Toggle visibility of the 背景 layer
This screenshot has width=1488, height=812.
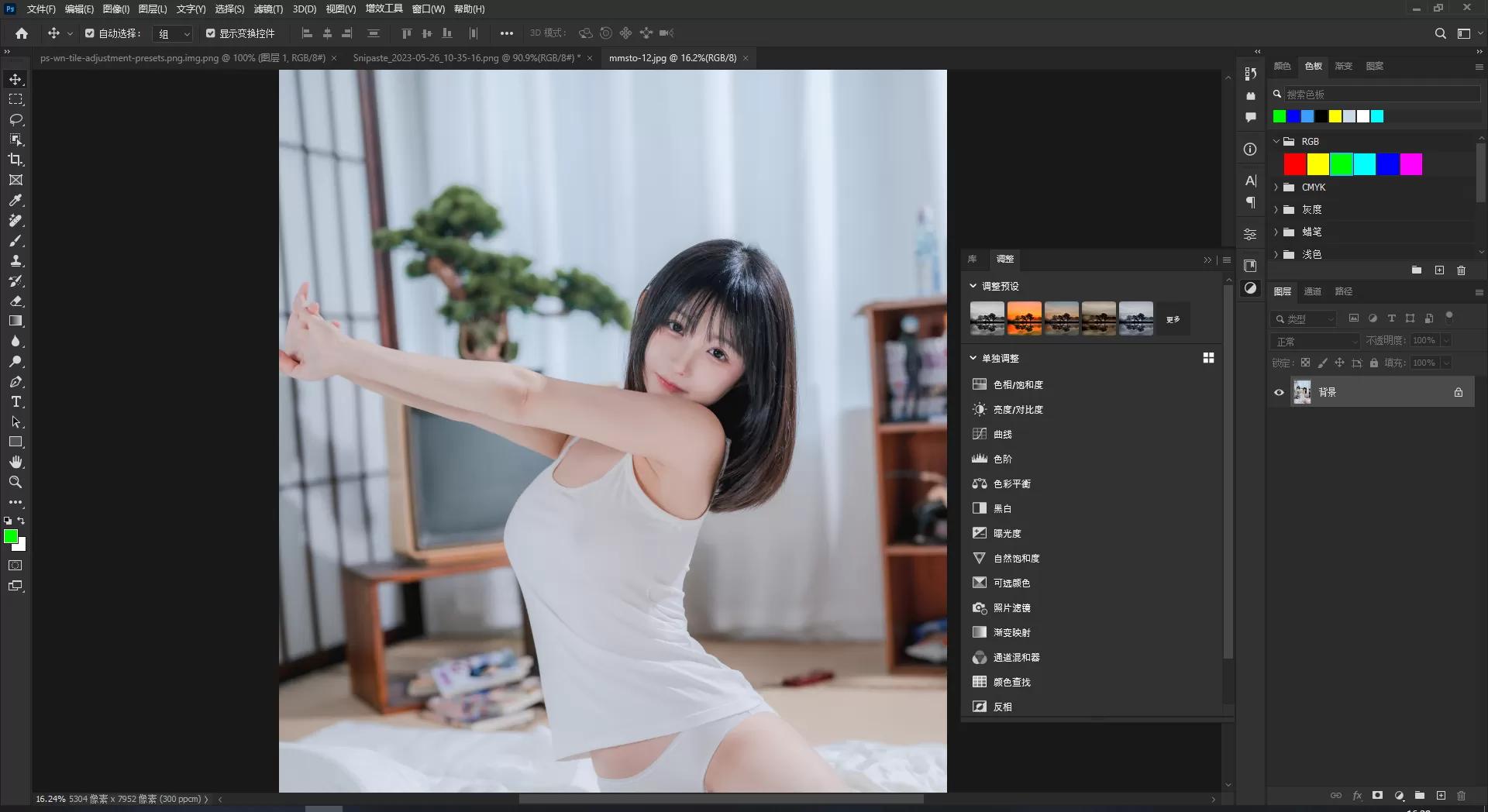[x=1279, y=392]
